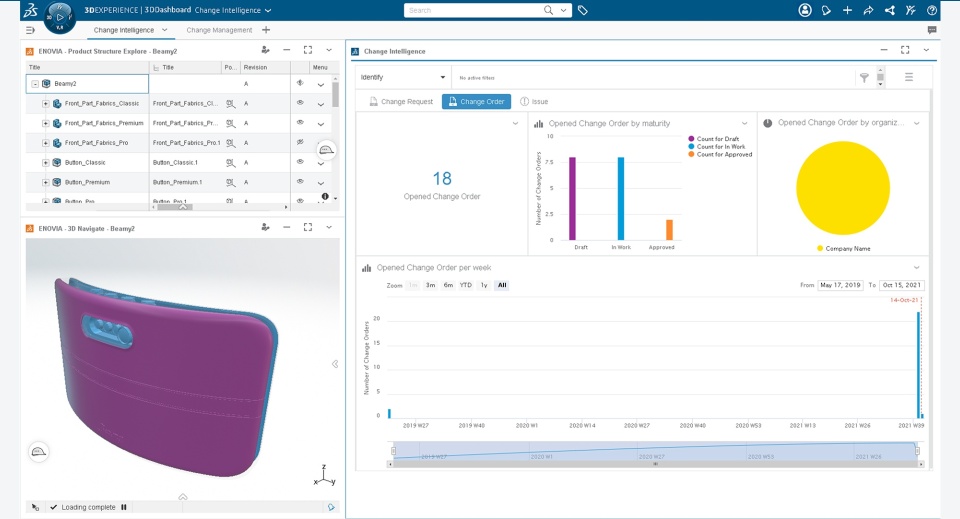Viewport: 960px width, 519px height.
Task: Toggle Count for In Work legend entry
Action: (717, 147)
